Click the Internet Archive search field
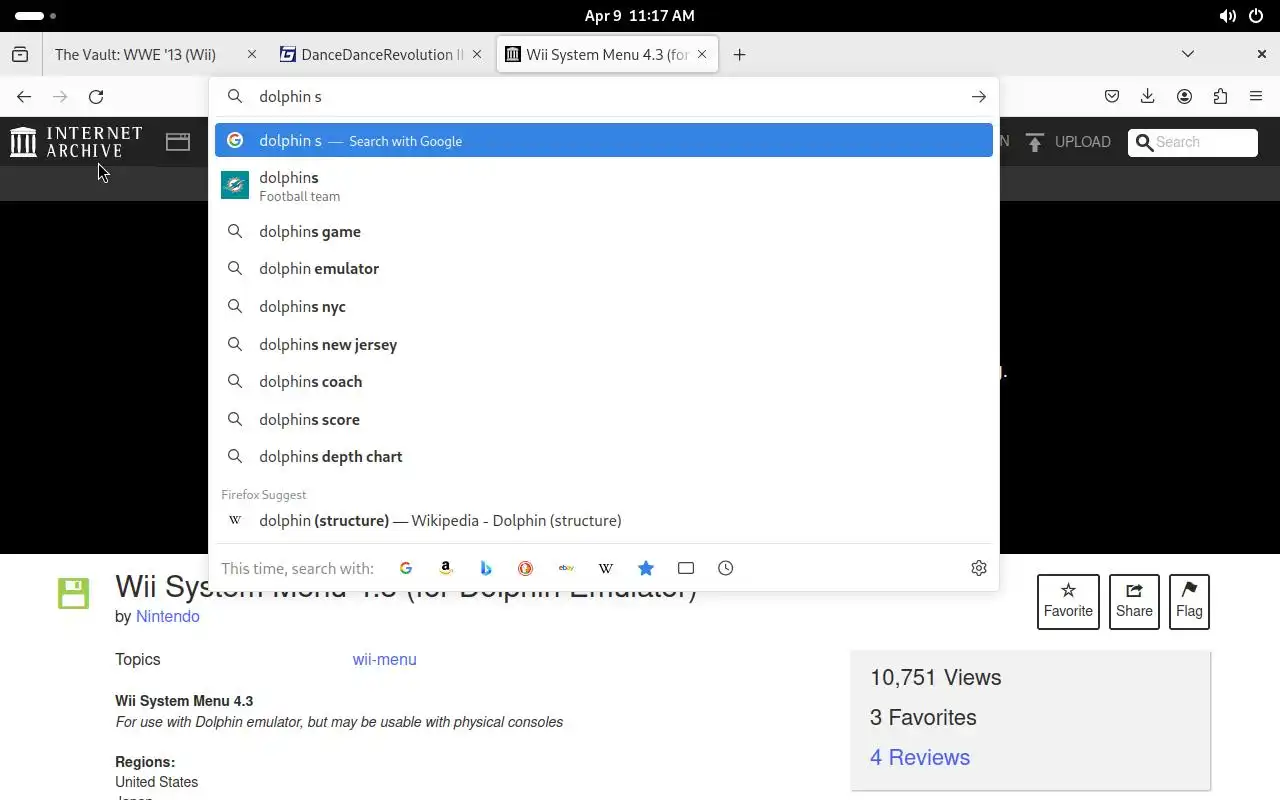This screenshot has width=1280, height=800. click(x=1193, y=142)
